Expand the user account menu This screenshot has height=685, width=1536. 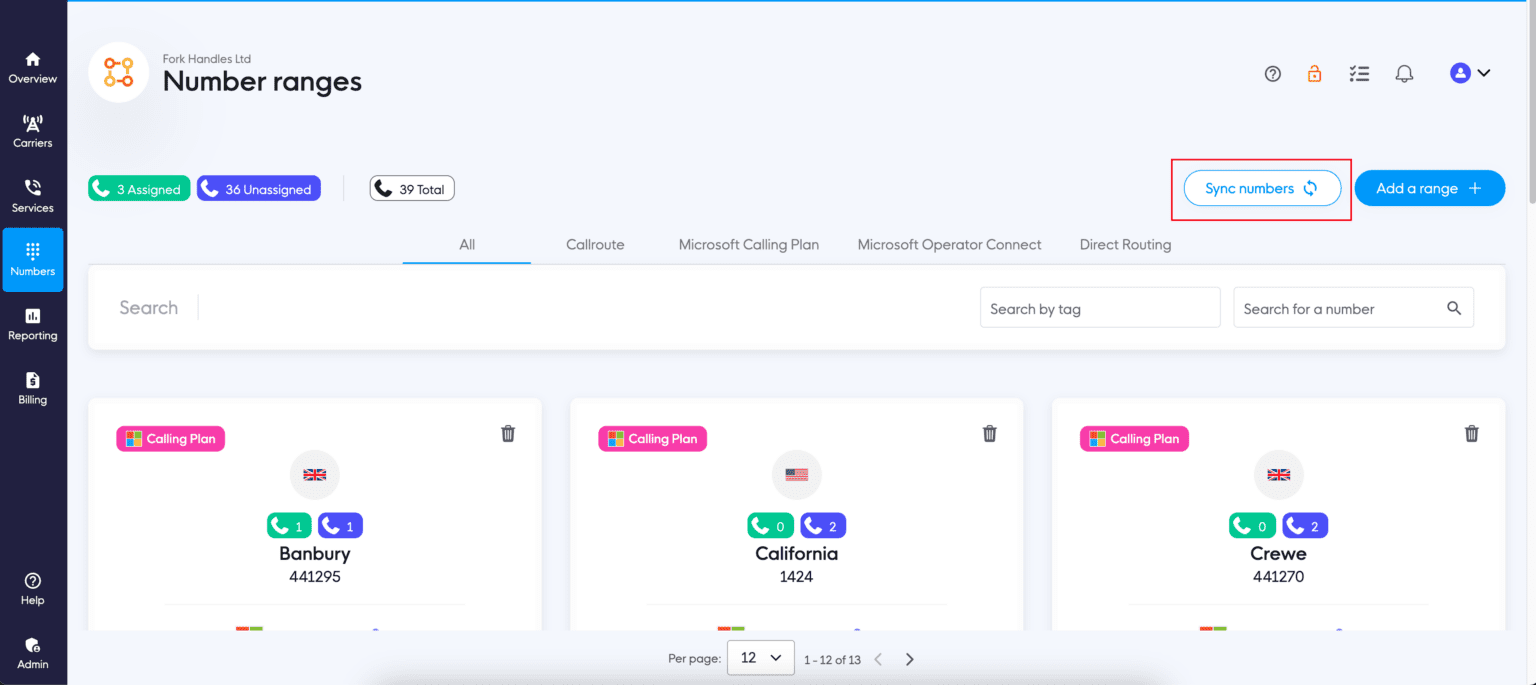[1470, 73]
